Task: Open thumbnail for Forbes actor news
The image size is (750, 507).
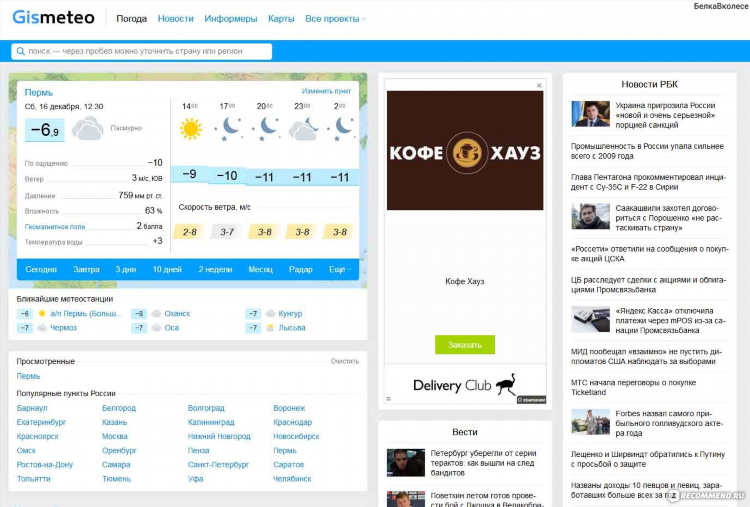Action: tap(590, 421)
